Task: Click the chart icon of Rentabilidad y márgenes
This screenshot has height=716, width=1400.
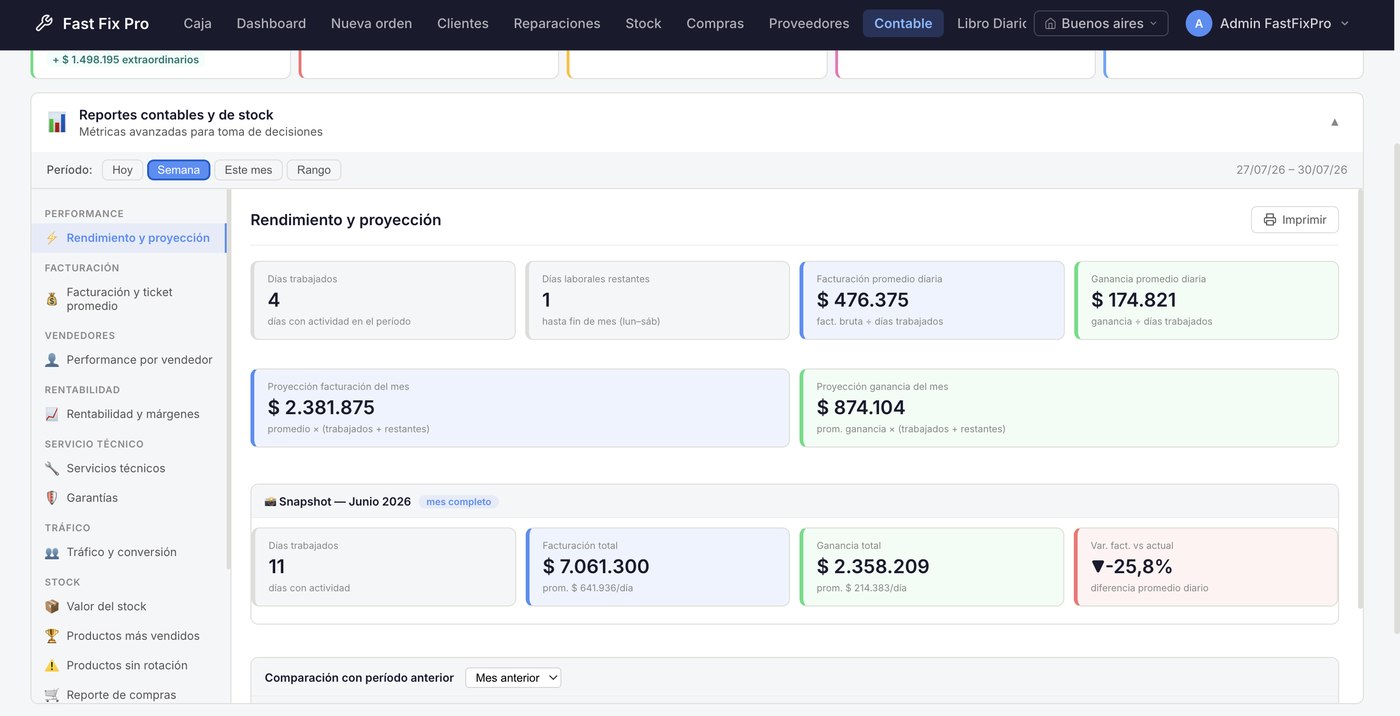Action: [x=52, y=414]
